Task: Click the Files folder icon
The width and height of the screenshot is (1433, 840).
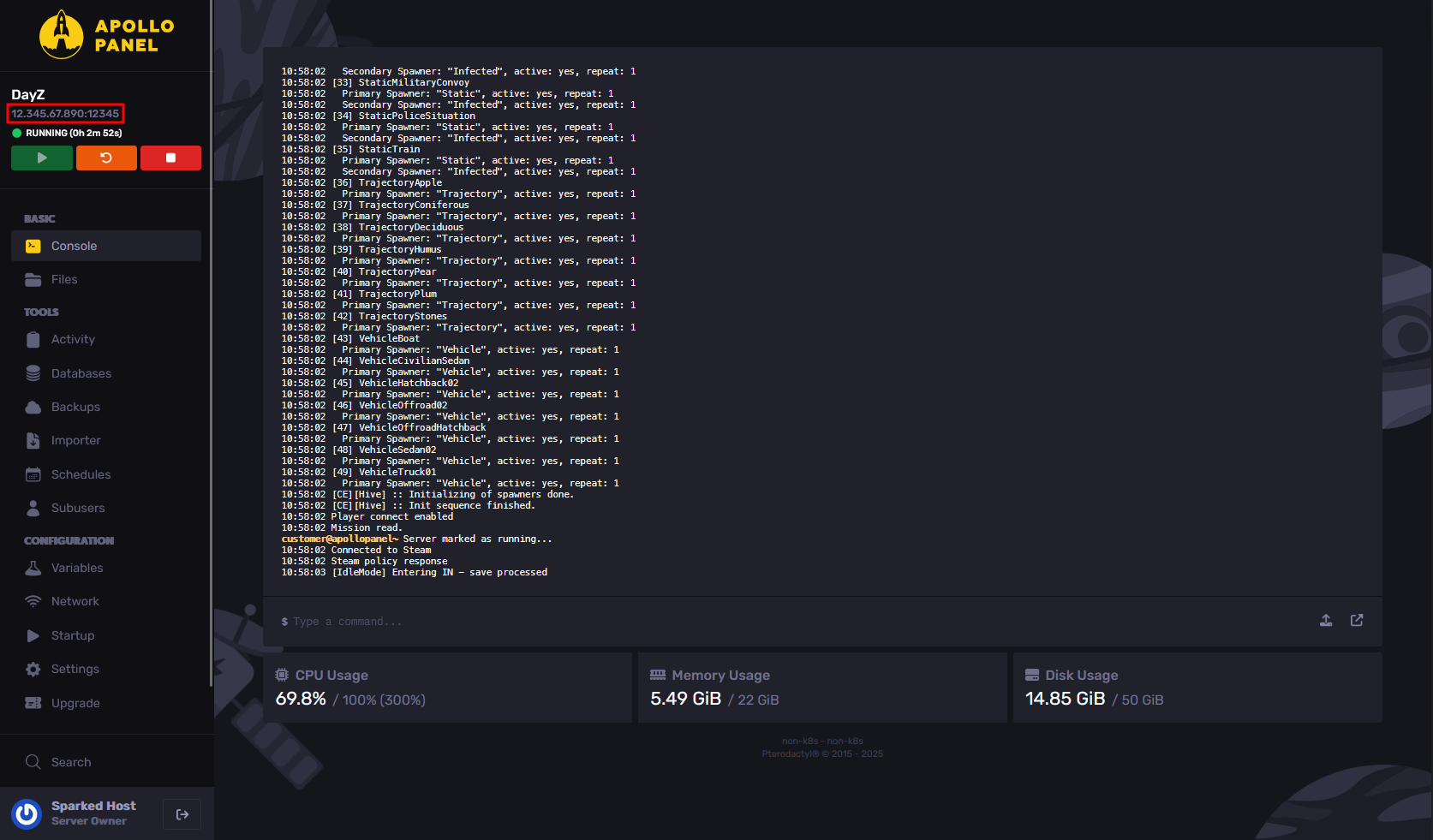Action: pos(33,279)
